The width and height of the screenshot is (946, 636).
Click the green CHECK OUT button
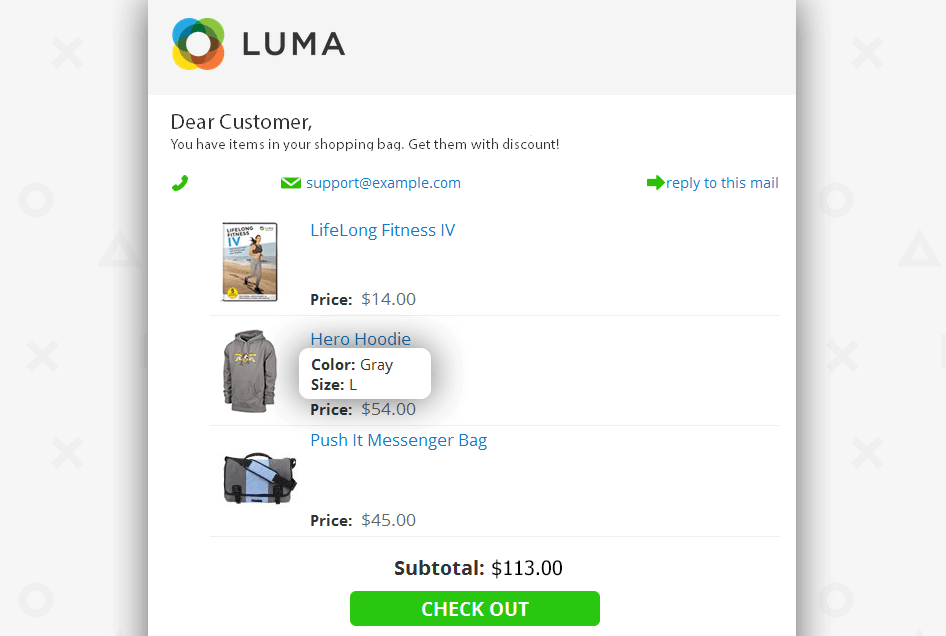coord(475,608)
